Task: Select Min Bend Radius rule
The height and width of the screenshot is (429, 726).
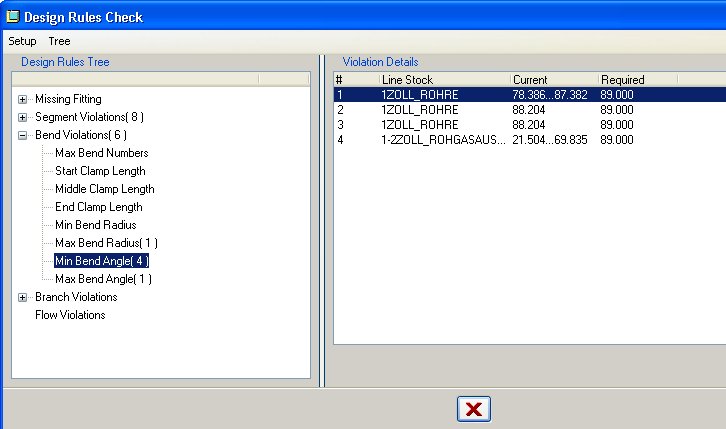Action: click(x=95, y=225)
